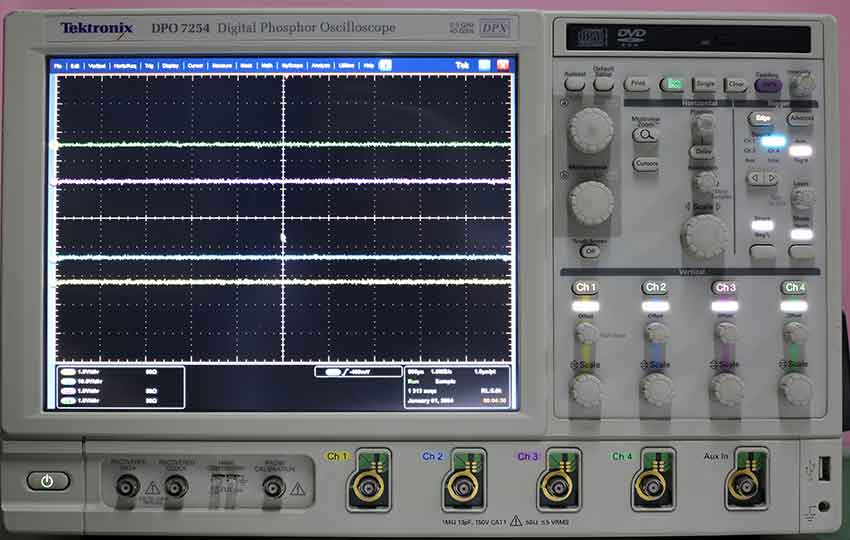Click the DVD drive tray
The width and height of the screenshot is (850, 540).
tap(688, 38)
